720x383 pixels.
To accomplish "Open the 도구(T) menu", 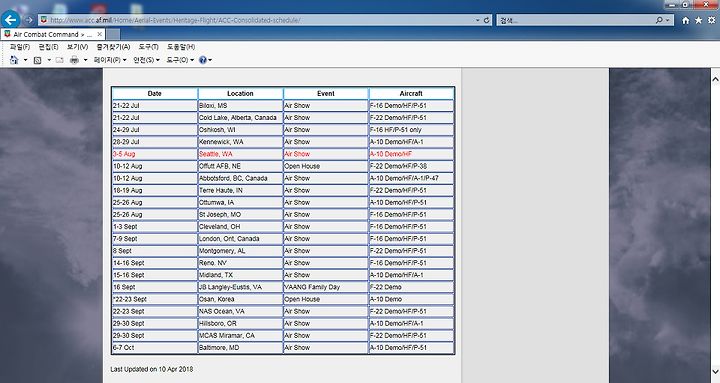I will (148, 47).
